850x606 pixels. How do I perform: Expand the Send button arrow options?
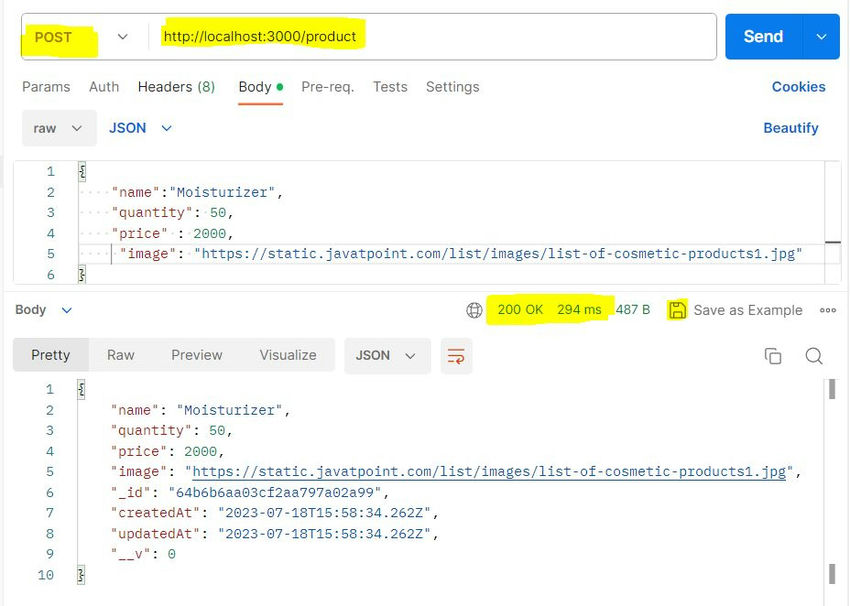pyautogui.click(x=821, y=37)
